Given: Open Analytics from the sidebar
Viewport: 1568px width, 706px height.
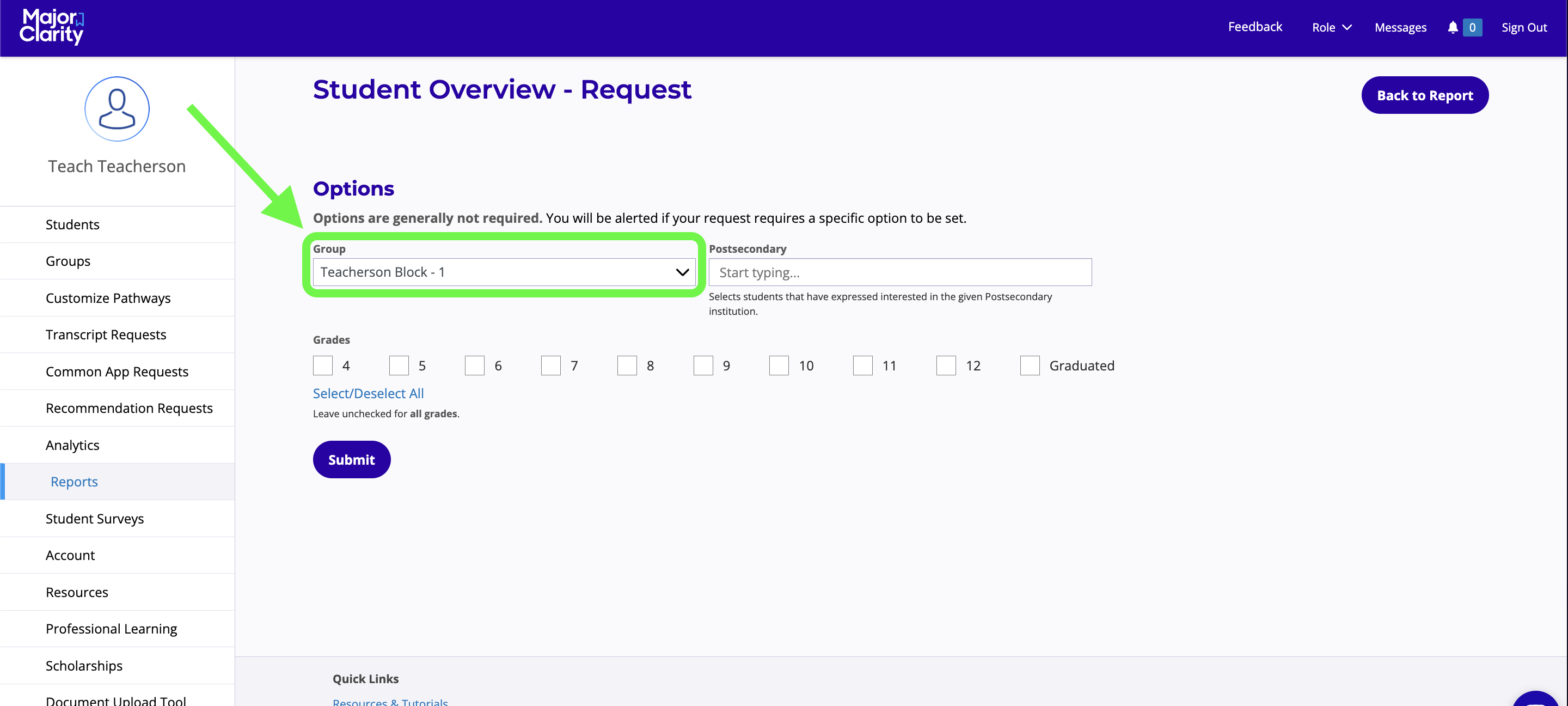Looking at the screenshot, I should 72,445.
